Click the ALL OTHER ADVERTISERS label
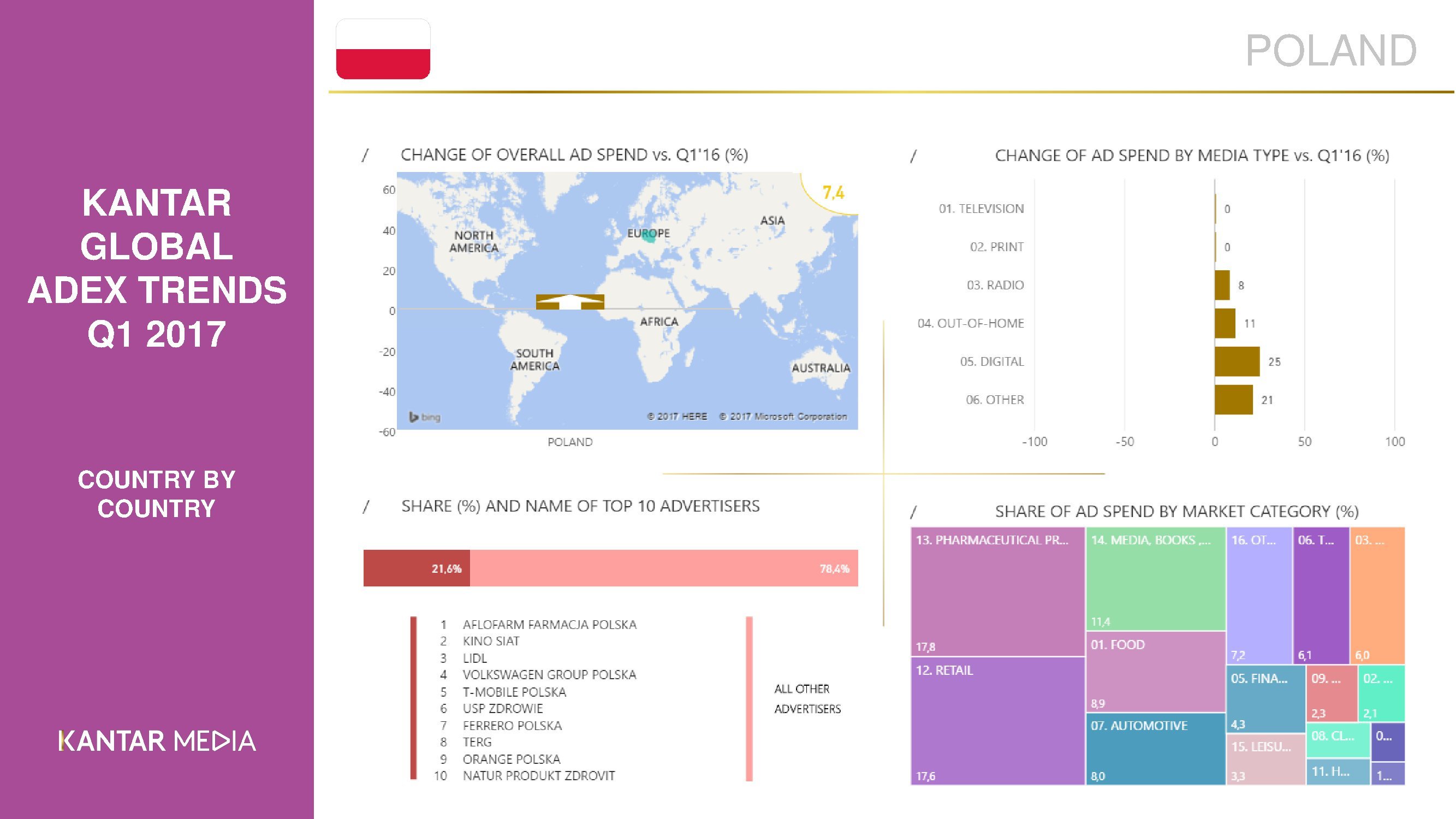The width and height of the screenshot is (1456, 819). coord(807,699)
